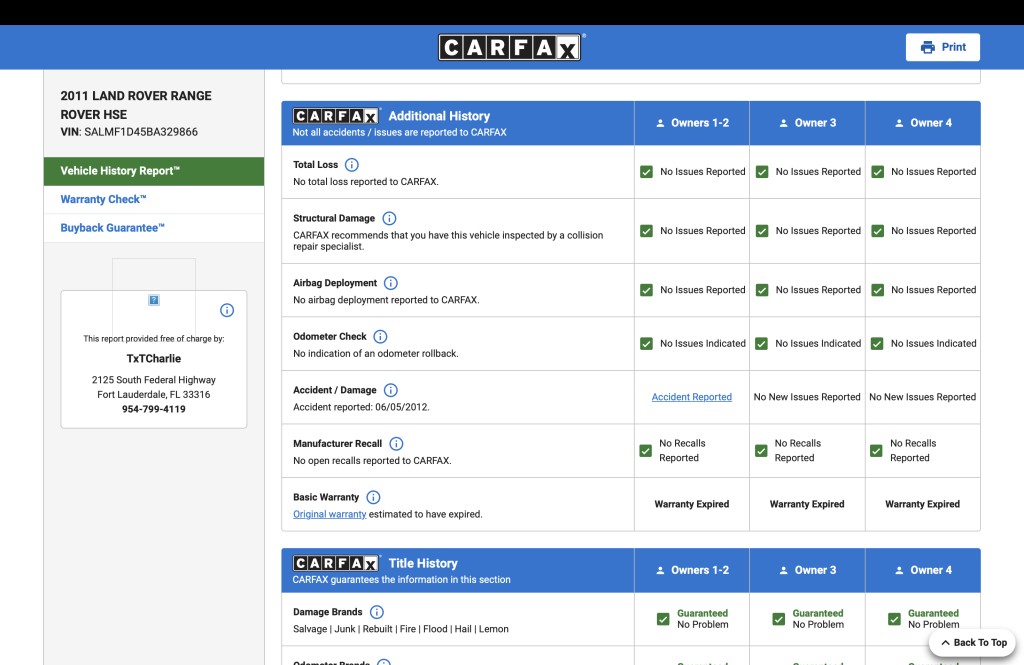
Task: Click the dealer address 2125 South Federal Highway
Action: click(153, 380)
